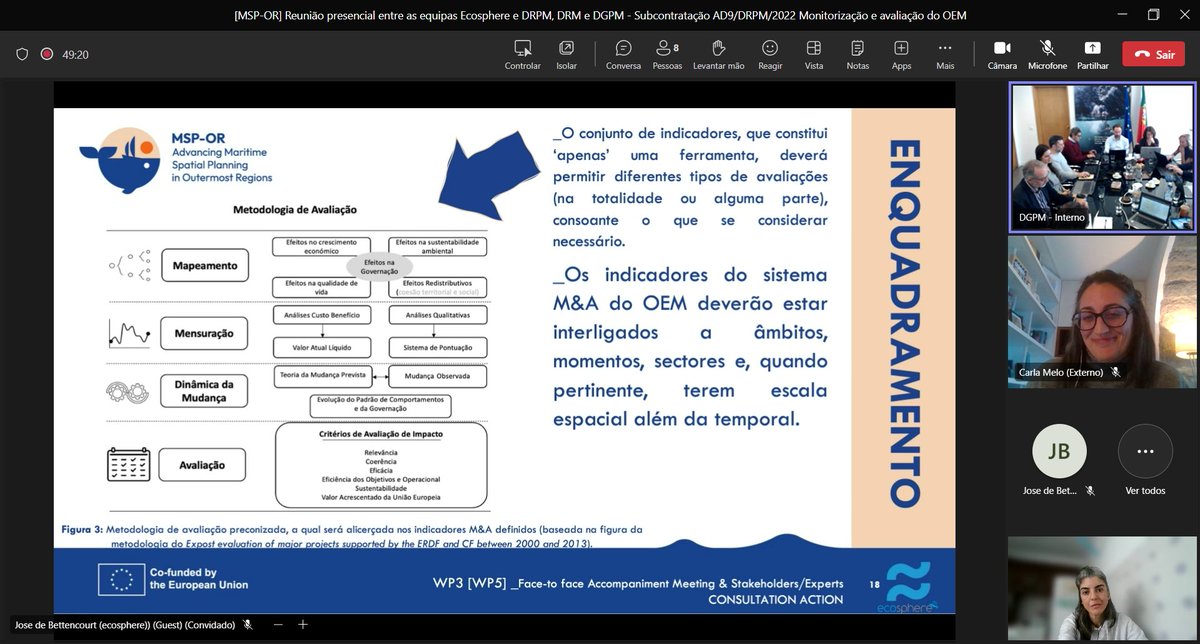This screenshot has width=1200, height=644.
Task: Open the Conversa chat panel
Action: (x=623, y=54)
